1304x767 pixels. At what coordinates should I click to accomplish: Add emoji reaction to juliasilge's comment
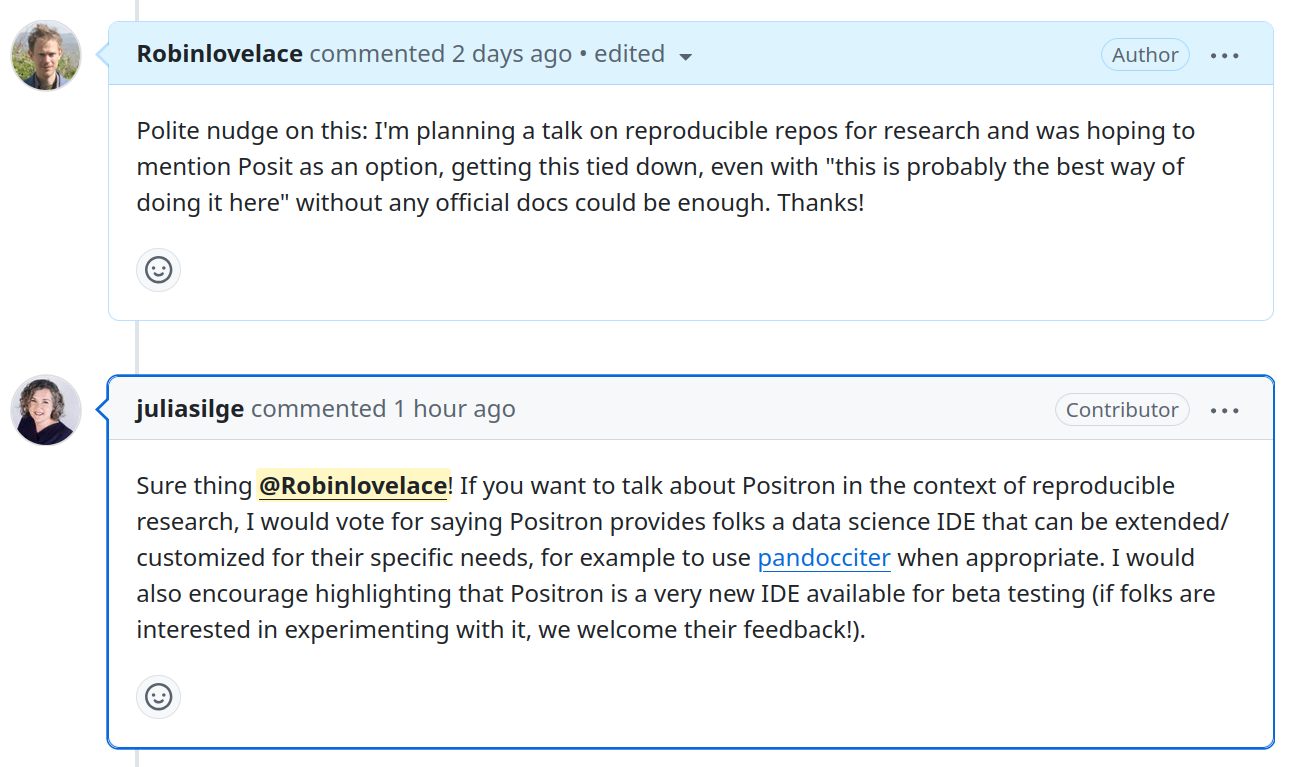[158, 697]
